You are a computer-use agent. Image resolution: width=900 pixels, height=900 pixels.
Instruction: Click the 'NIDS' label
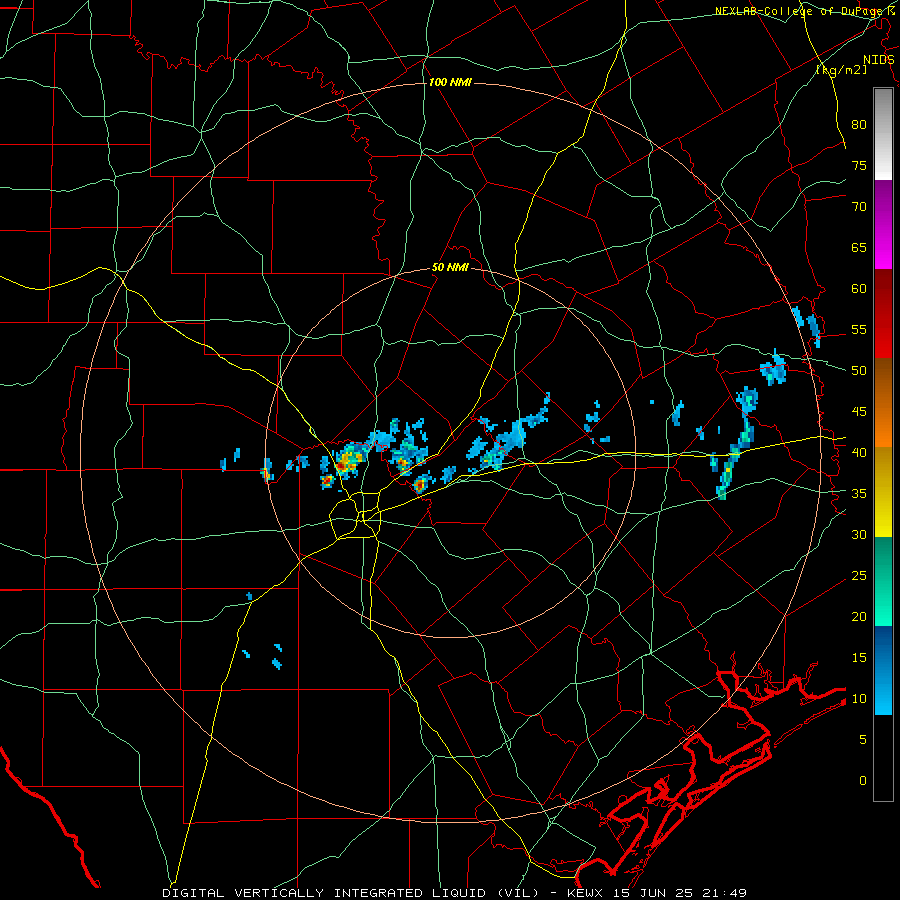[879, 60]
